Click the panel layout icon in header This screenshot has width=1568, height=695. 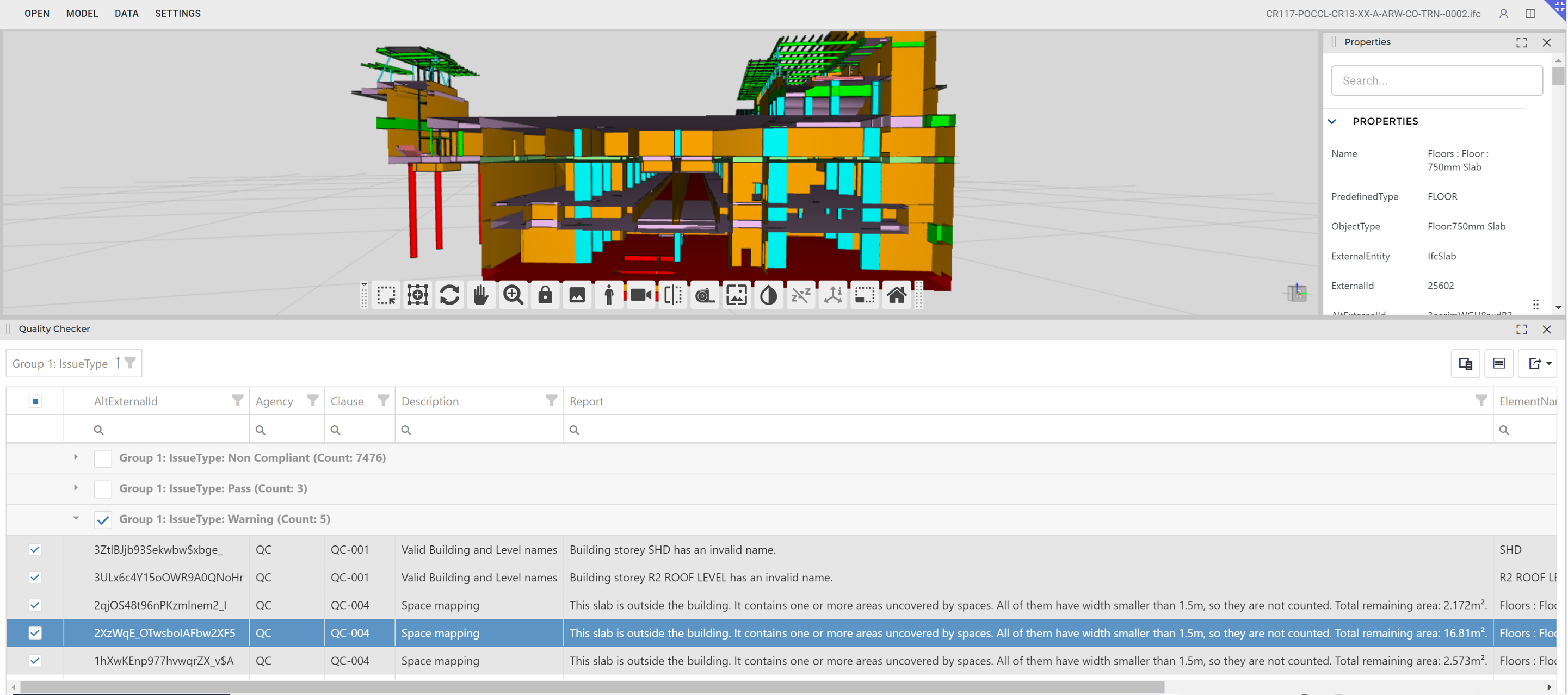[x=1530, y=14]
